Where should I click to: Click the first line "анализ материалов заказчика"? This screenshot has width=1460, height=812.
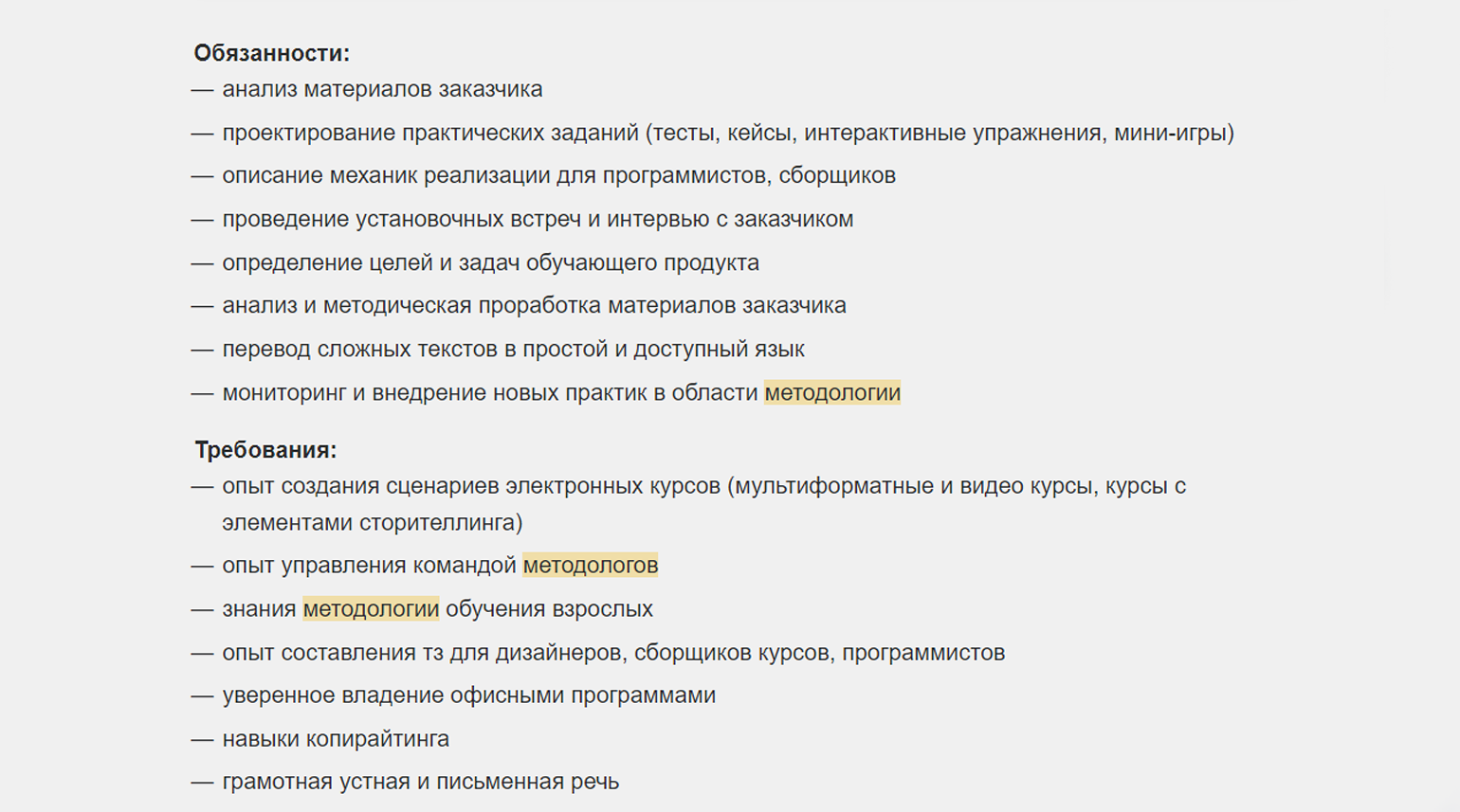pos(382,89)
